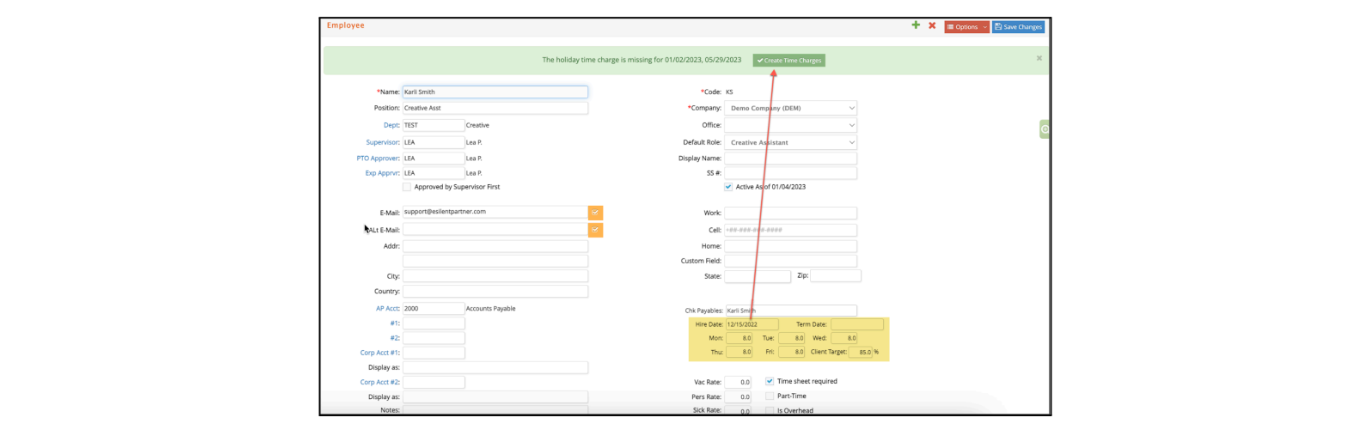
Task: Click the Exp Apprvr link label
Action: [382, 173]
